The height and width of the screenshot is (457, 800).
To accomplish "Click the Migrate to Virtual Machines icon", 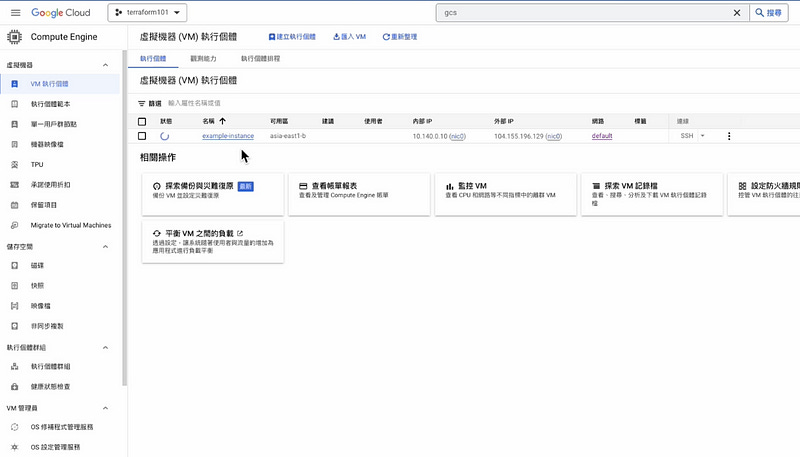I will 14,225.
